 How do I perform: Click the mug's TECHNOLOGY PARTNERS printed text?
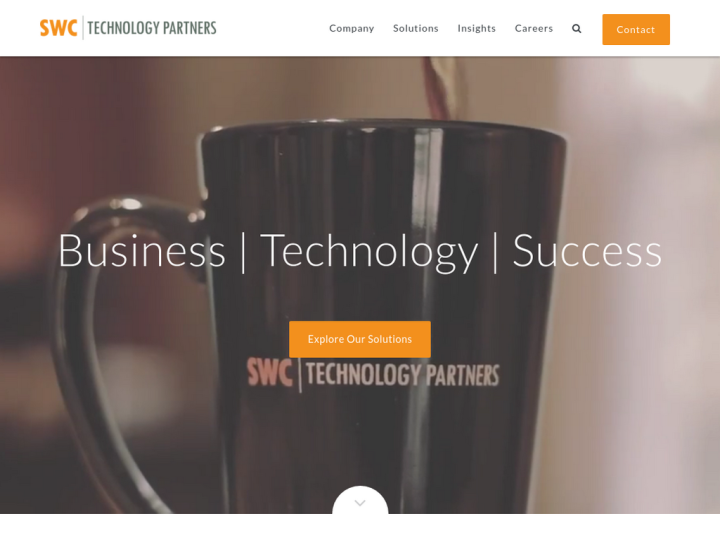[403, 375]
